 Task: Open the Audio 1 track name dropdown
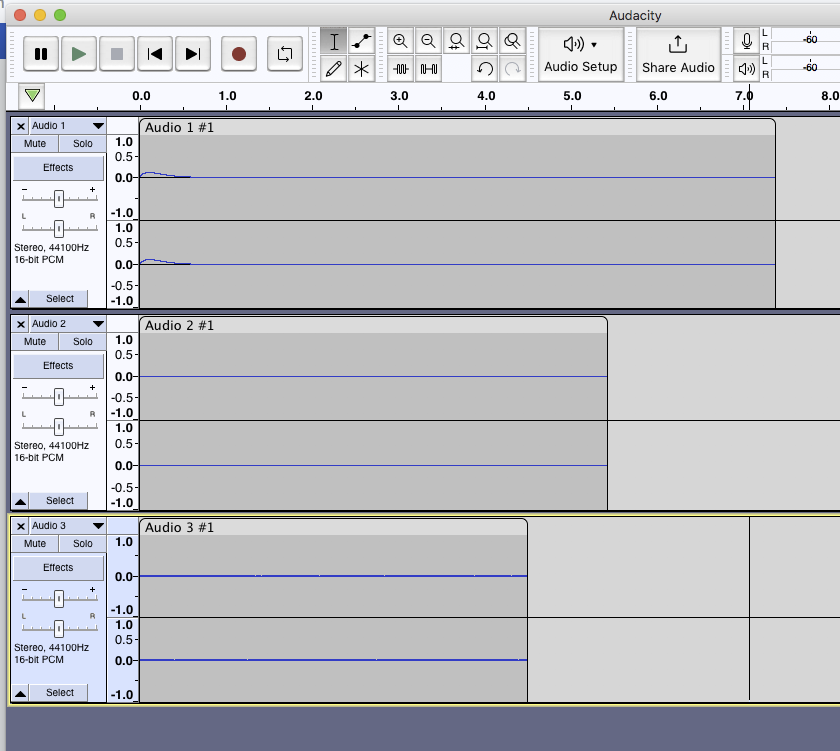pyautogui.click(x=97, y=126)
